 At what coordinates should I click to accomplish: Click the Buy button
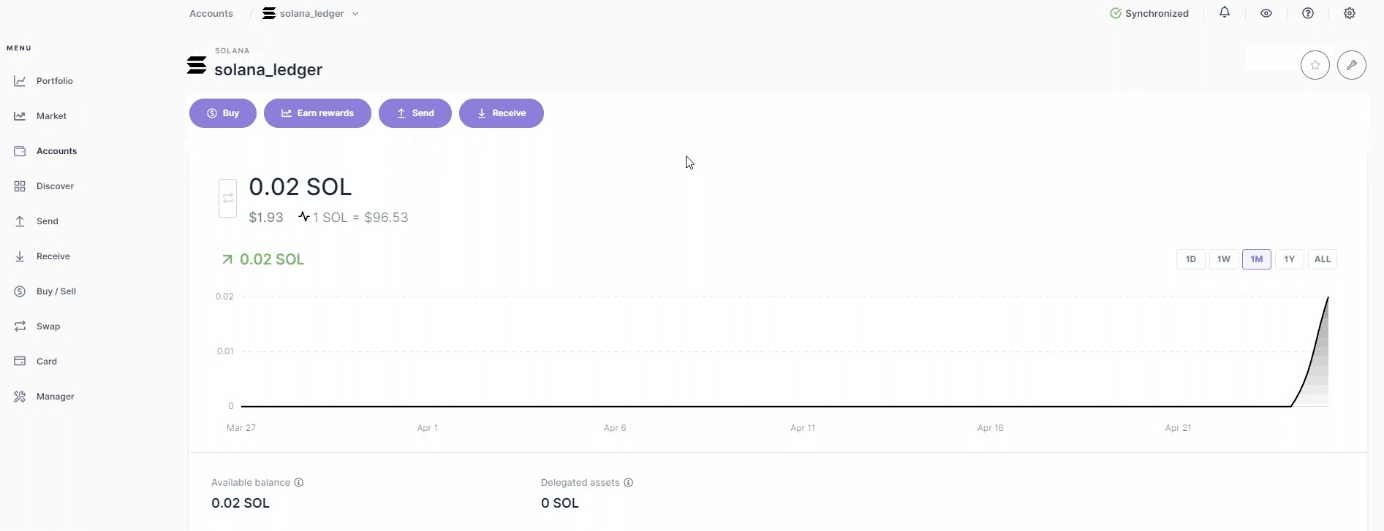pos(222,113)
